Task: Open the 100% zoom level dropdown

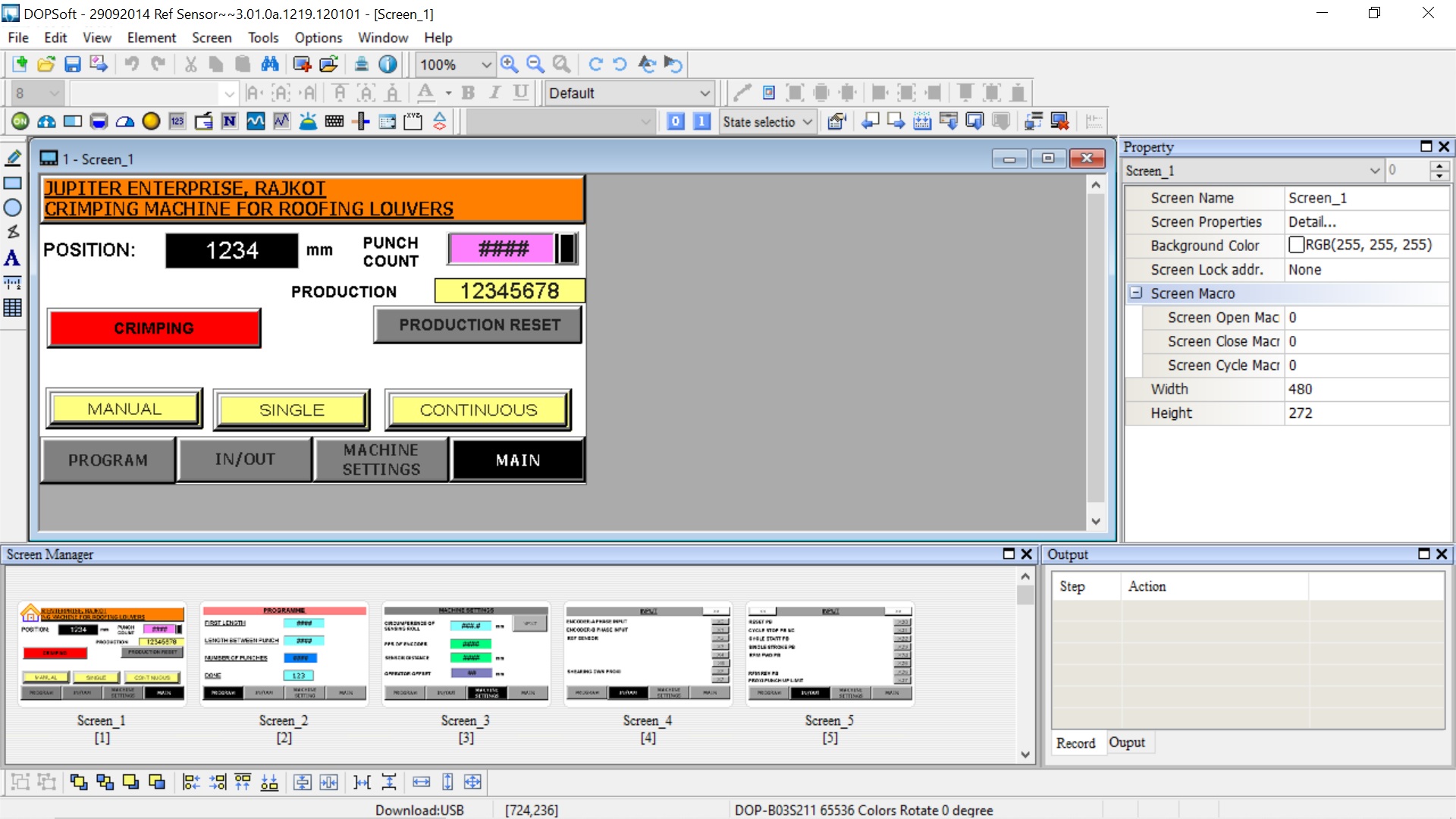Action: click(x=486, y=65)
